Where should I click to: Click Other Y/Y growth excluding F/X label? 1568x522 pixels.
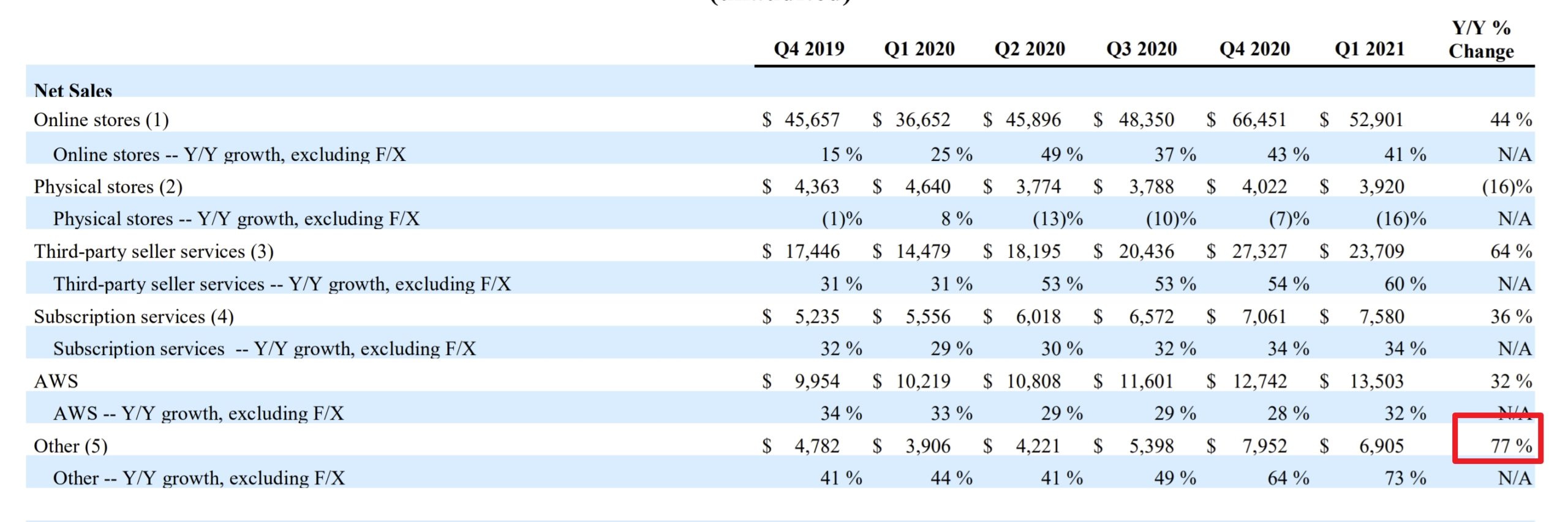pyautogui.click(x=199, y=478)
